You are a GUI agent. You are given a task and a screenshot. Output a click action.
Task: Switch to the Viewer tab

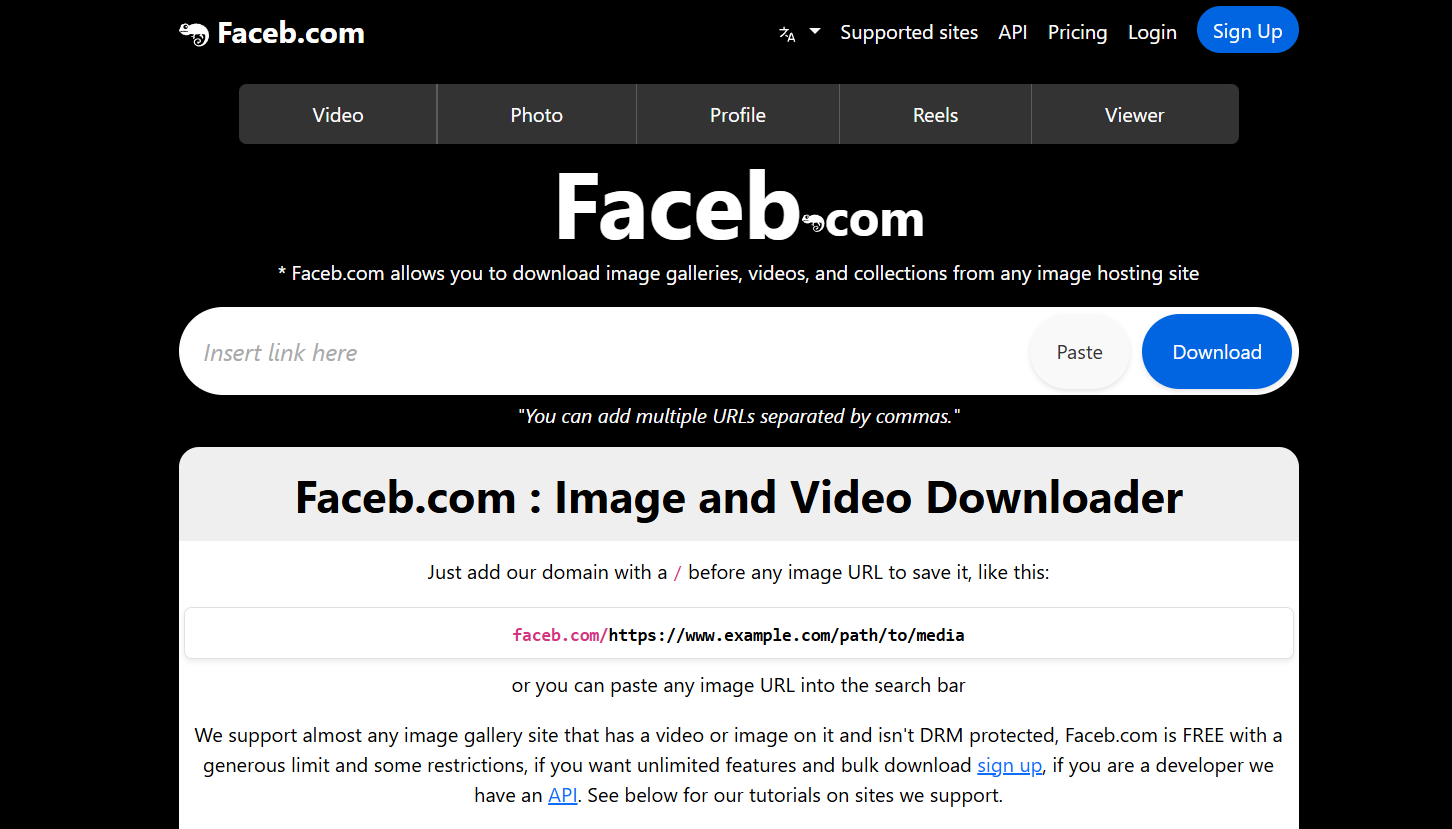pyautogui.click(x=1135, y=114)
